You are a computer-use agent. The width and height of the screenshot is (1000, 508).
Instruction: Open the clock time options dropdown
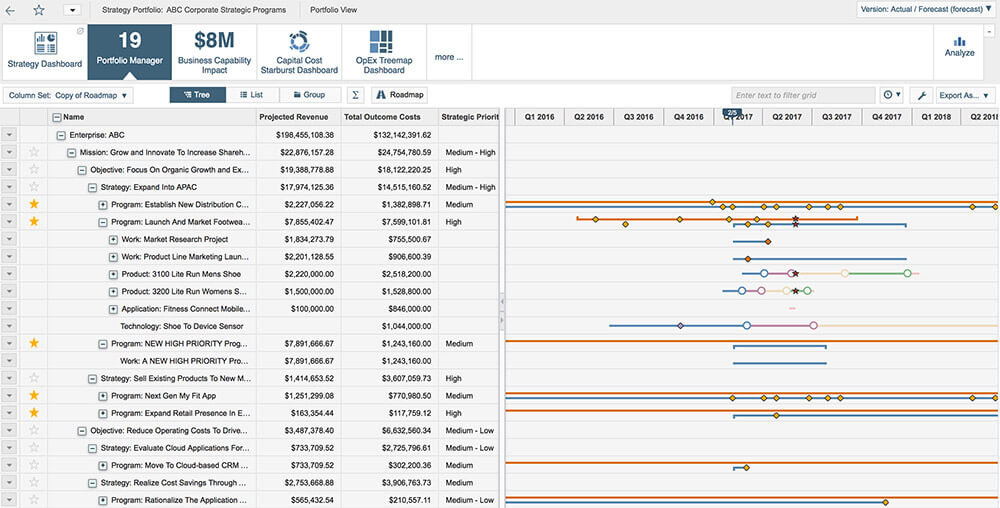pos(892,96)
